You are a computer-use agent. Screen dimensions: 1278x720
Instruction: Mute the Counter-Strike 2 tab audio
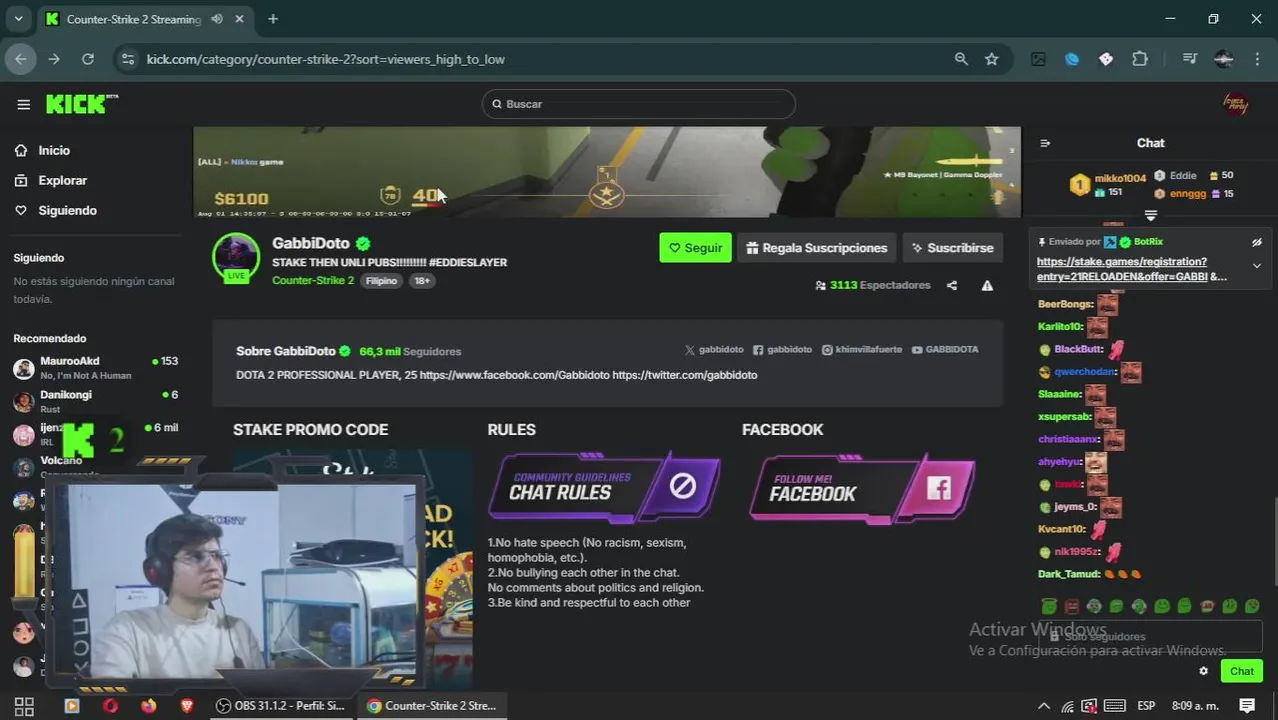[x=217, y=19]
